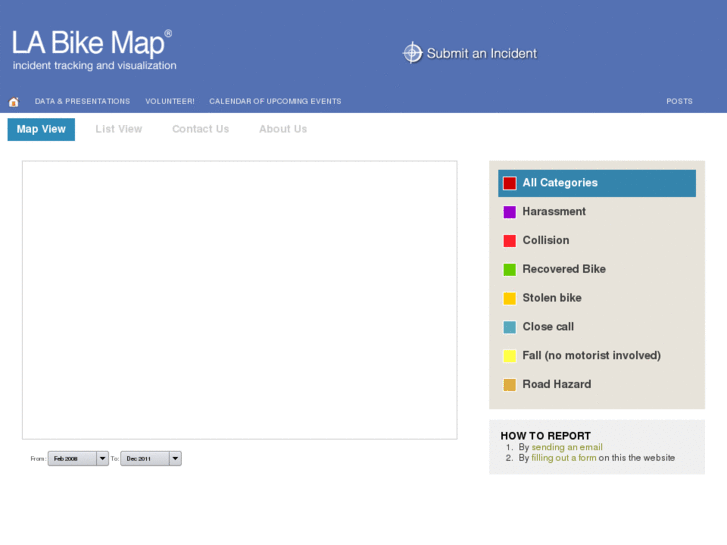The height and width of the screenshot is (545, 727).
Task: Click the home icon in navigation bar
Action: click(x=14, y=102)
